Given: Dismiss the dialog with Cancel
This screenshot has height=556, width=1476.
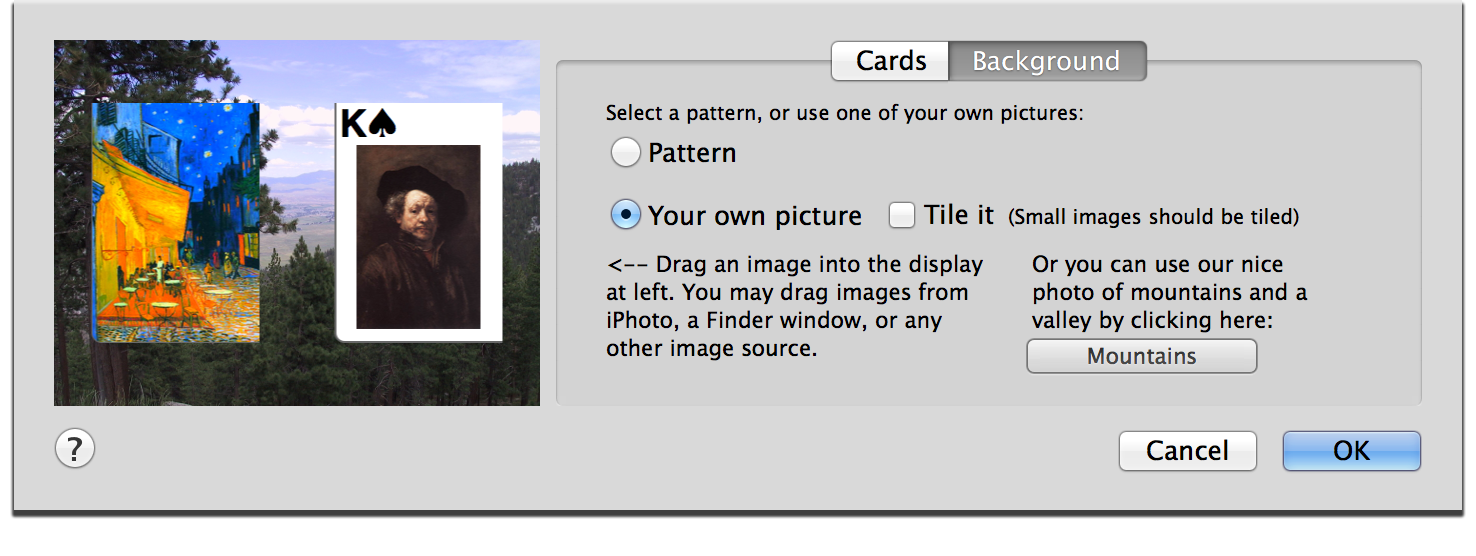Looking at the screenshot, I should pyautogui.click(x=1187, y=451).
